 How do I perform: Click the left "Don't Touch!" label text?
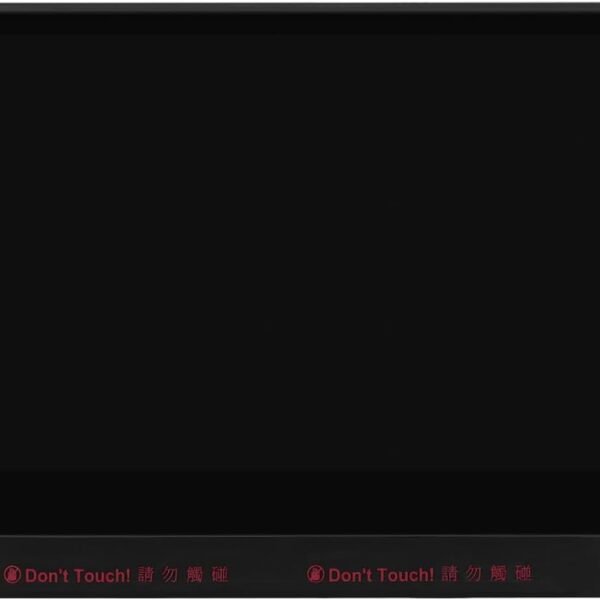click(x=78, y=575)
